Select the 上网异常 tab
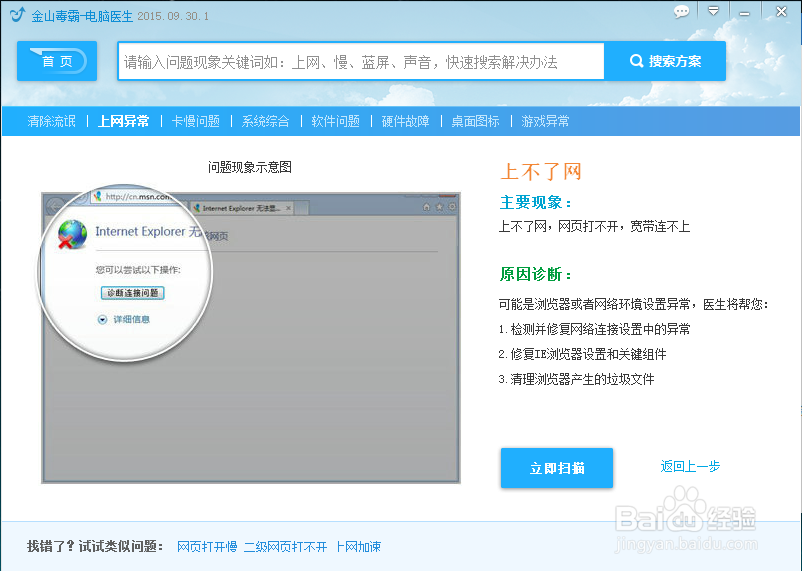The image size is (802, 571). (123, 121)
